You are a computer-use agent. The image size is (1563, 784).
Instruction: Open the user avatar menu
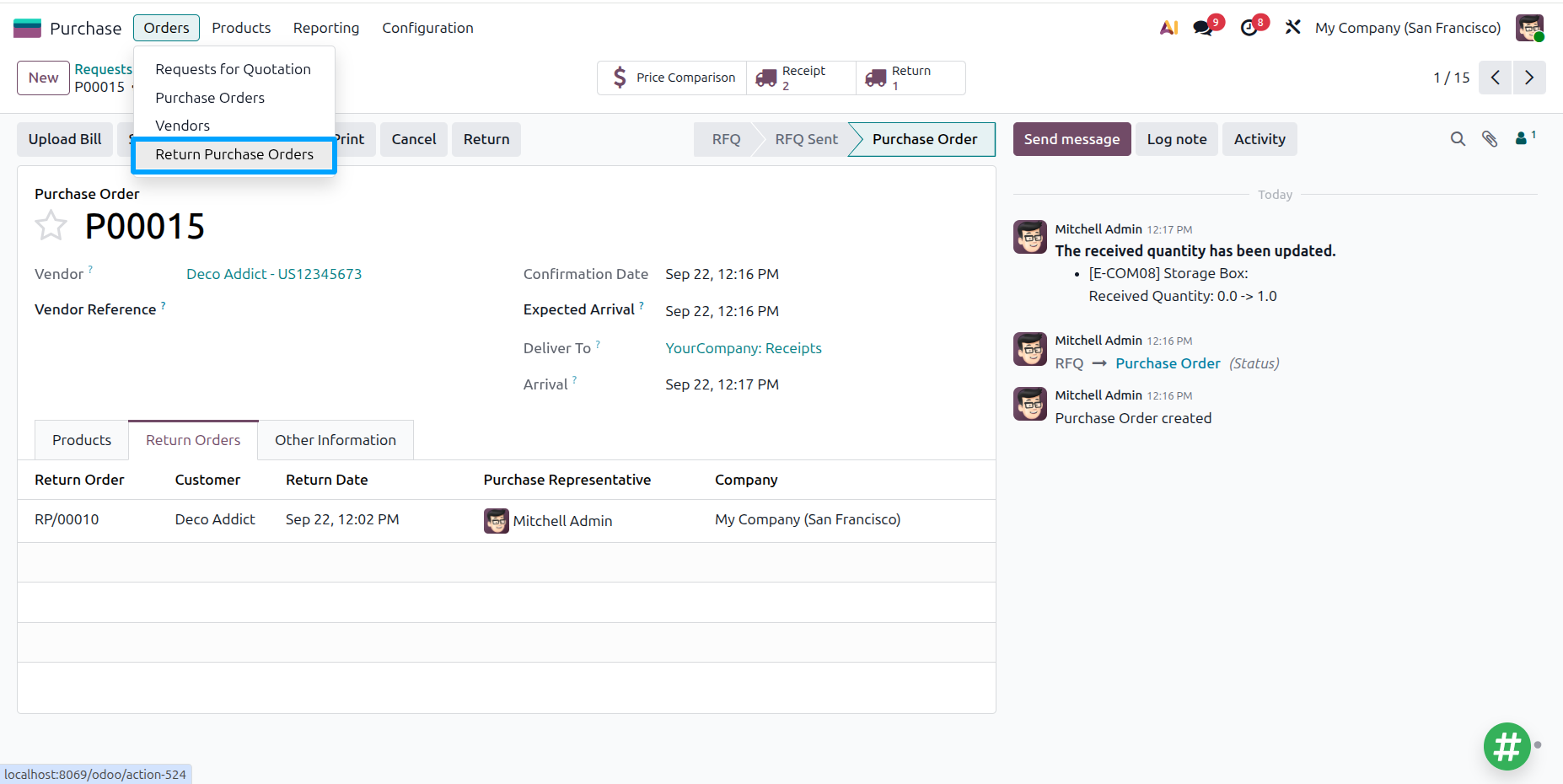[x=1529, y=28]
